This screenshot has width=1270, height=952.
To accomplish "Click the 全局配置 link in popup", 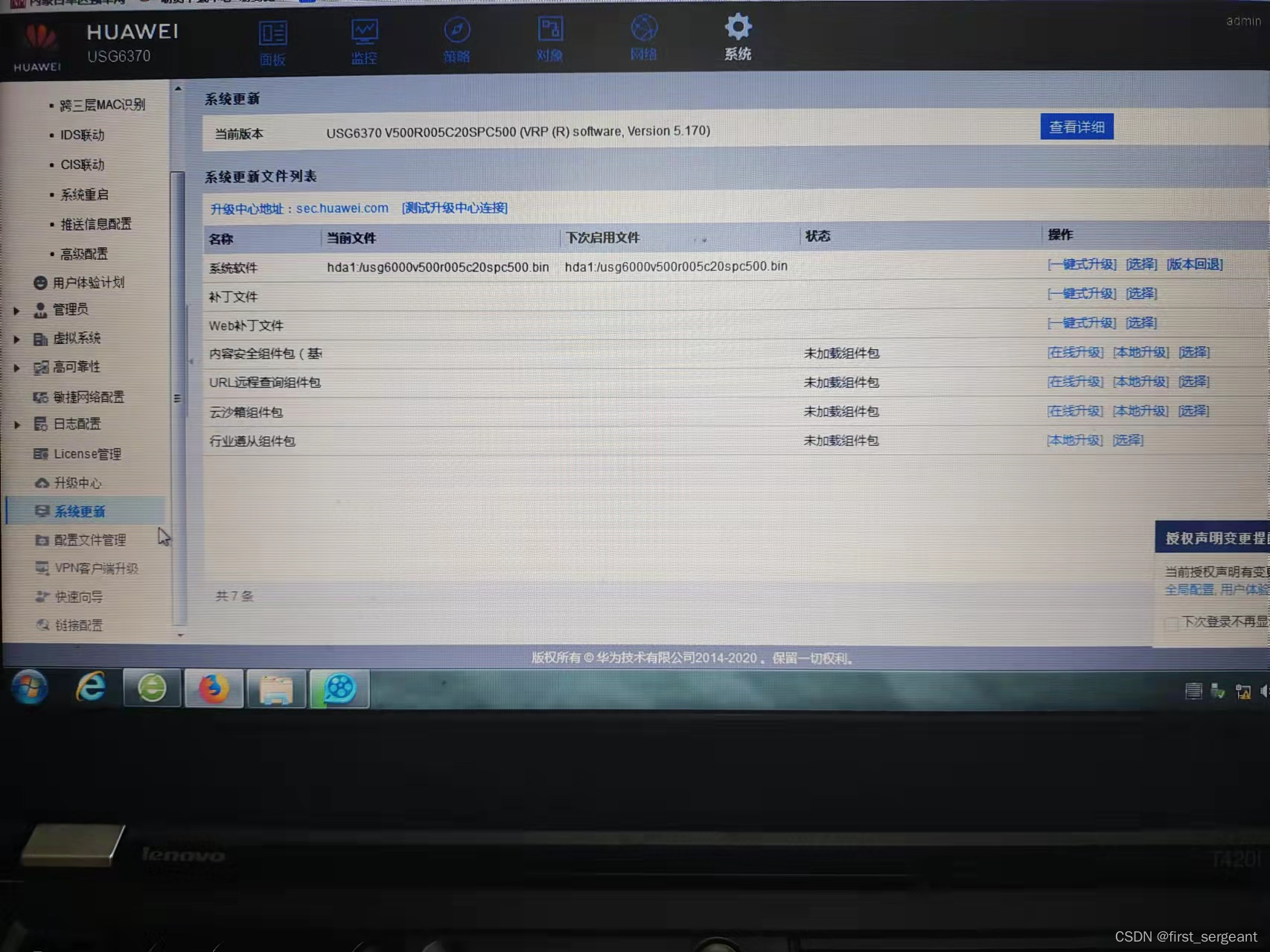I will (x=1189, y=590).
